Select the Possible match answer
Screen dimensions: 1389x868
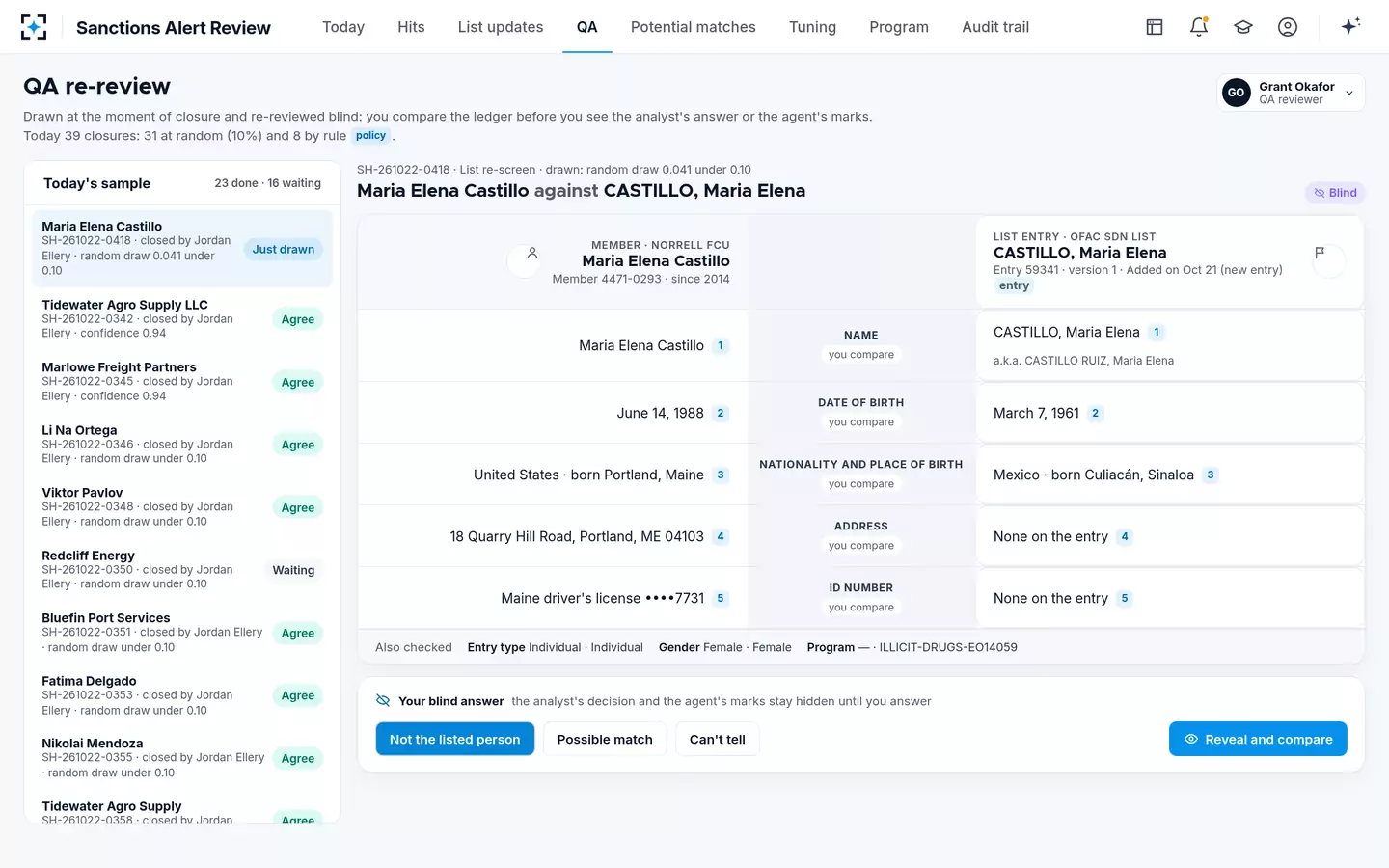(605, 739)
